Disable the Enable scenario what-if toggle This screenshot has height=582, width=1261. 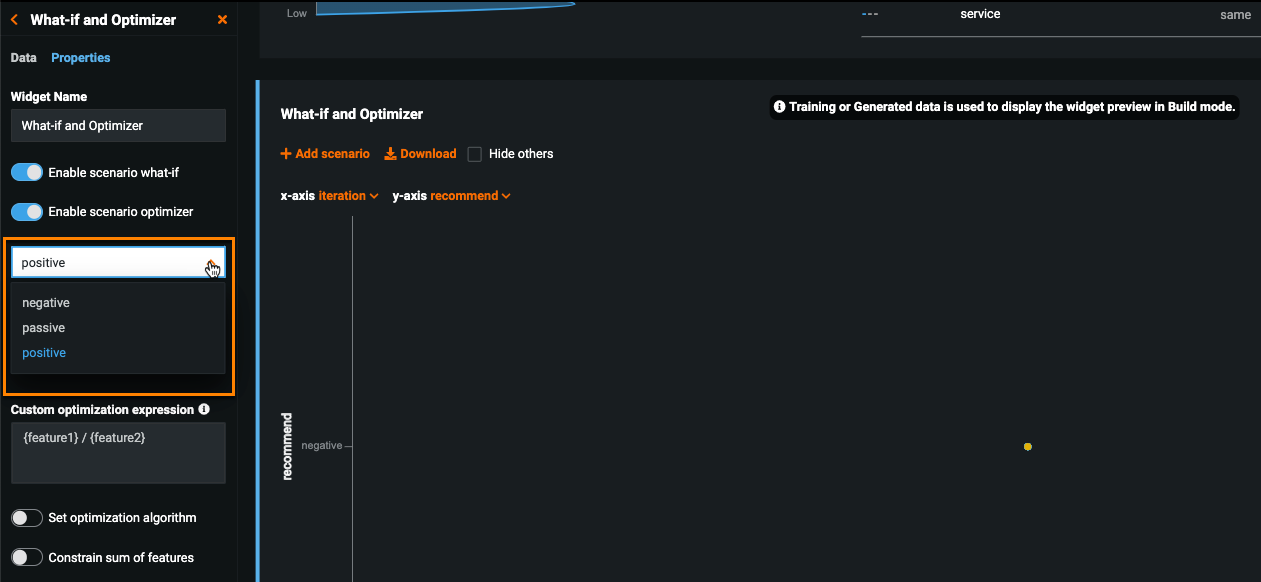point(27,173)
